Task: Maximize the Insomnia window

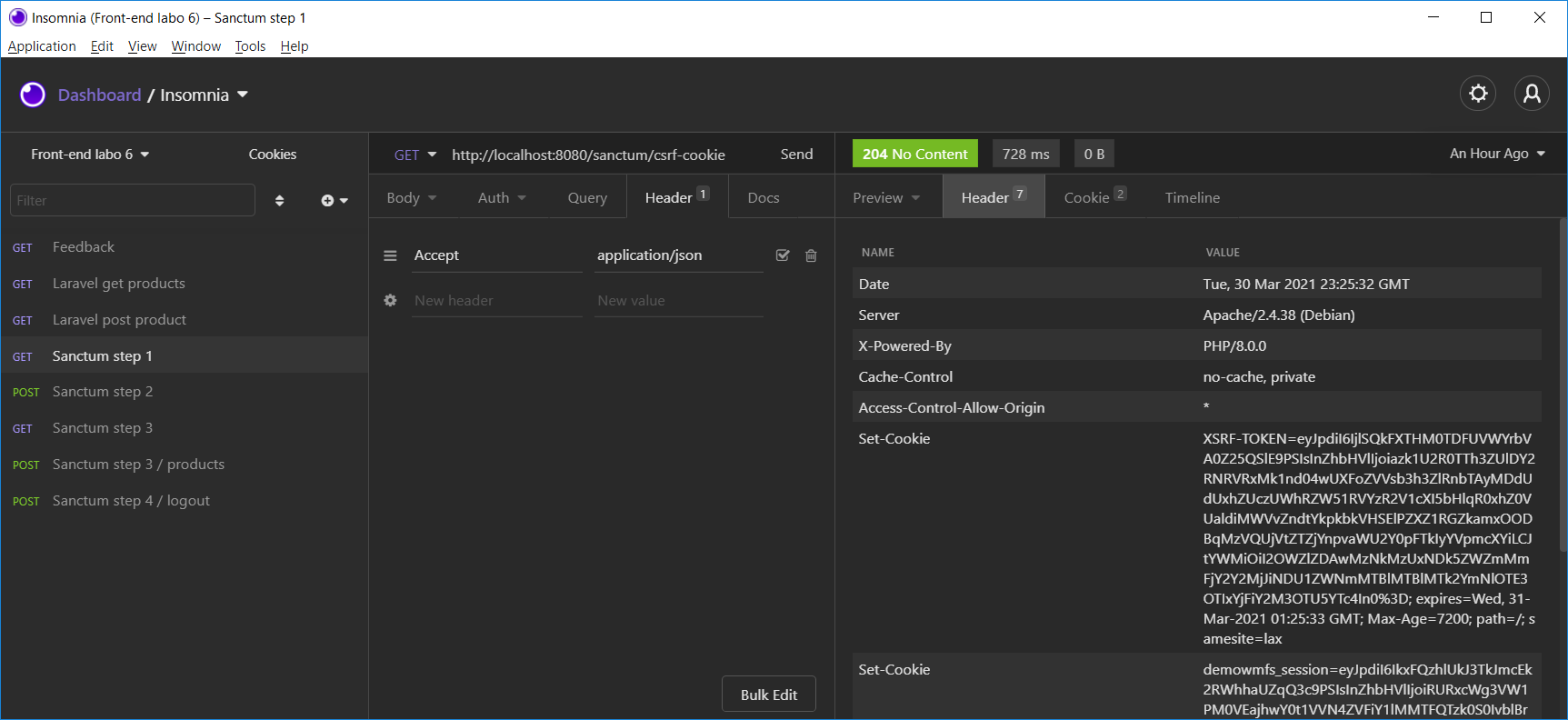Action: coord(1486,17)
